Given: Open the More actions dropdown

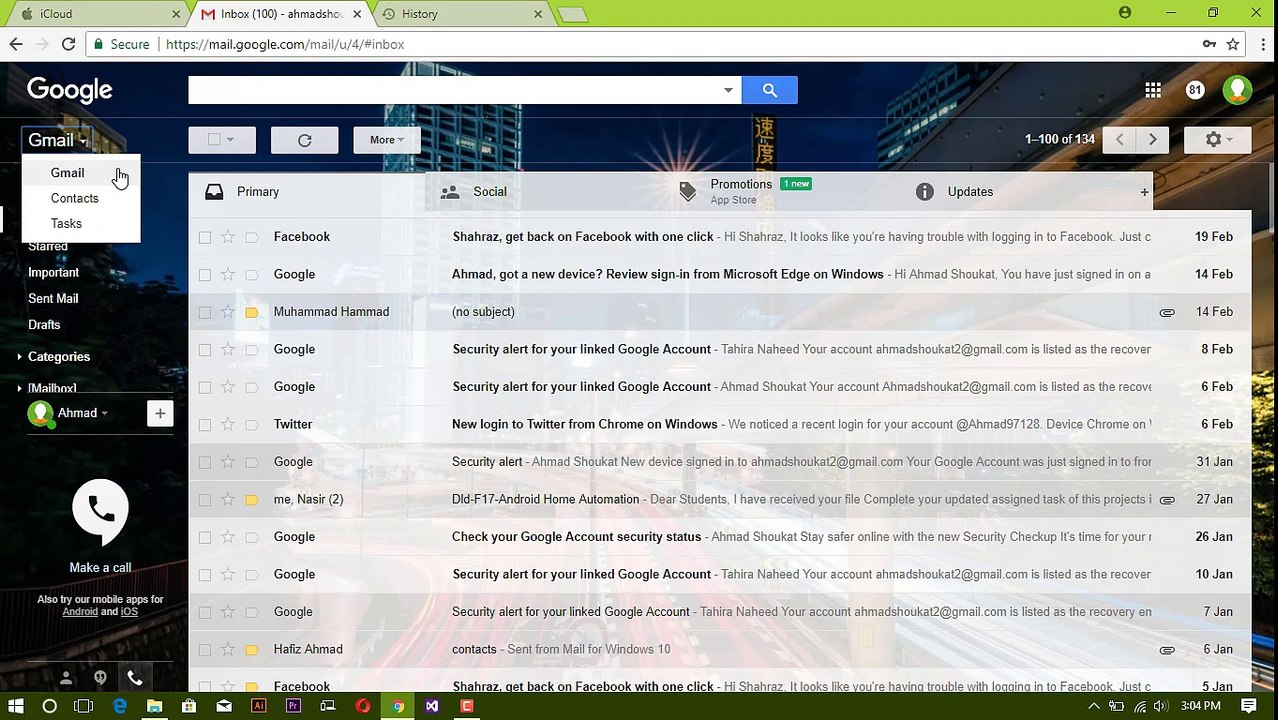Looking at the screenshot, I should 386,140.
